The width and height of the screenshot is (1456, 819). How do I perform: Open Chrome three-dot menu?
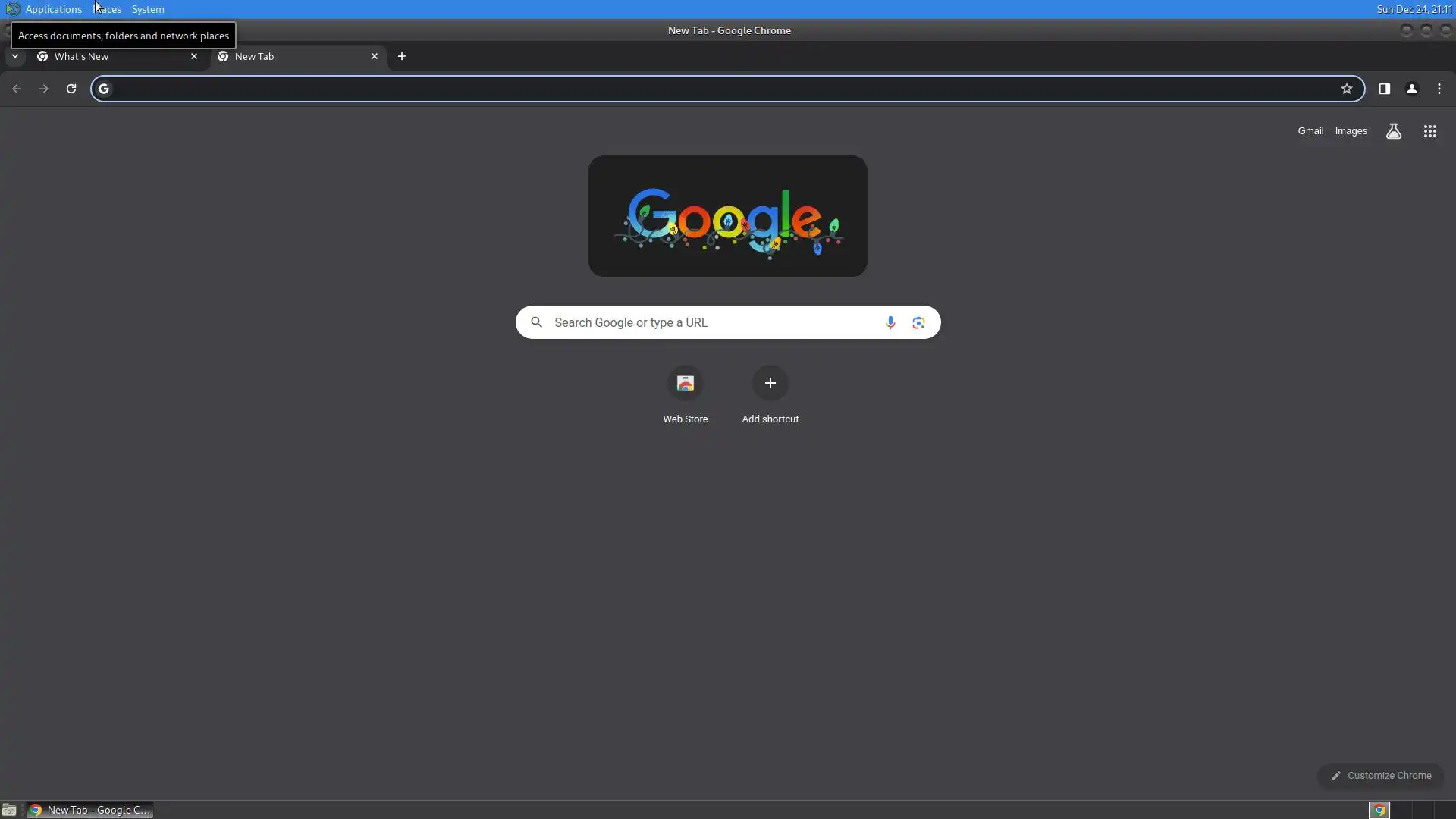point(1439,89)
